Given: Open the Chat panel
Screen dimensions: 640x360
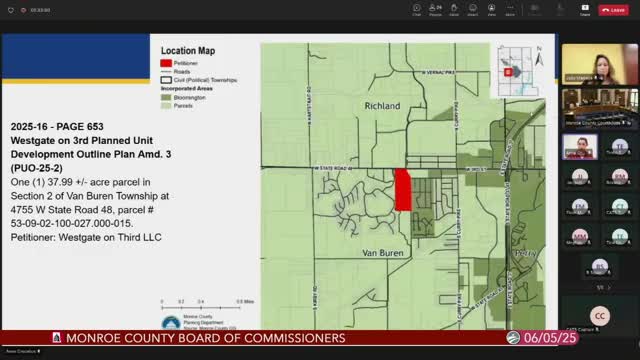Looking at the screenshot, I should click(416, 10).
